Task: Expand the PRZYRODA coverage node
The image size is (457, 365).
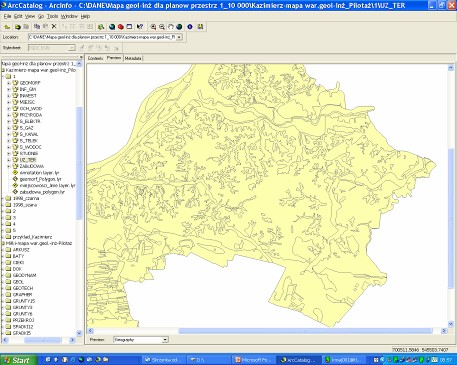Action: pyautogui.click(x=9, y=115)
